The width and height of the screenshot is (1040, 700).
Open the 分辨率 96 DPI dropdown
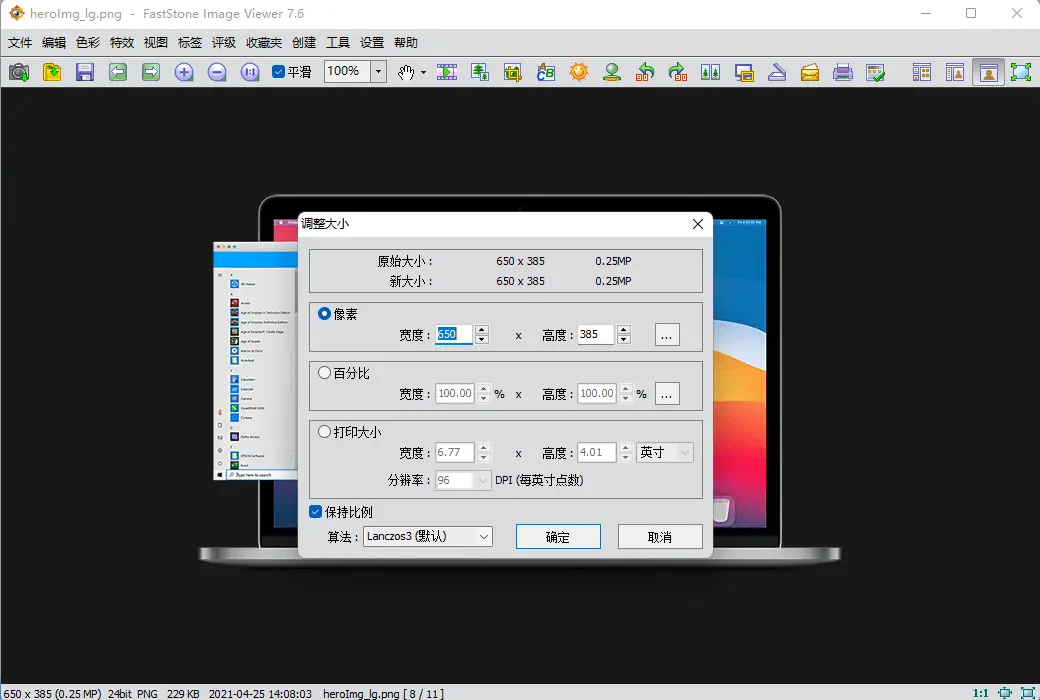coord(463,480)
